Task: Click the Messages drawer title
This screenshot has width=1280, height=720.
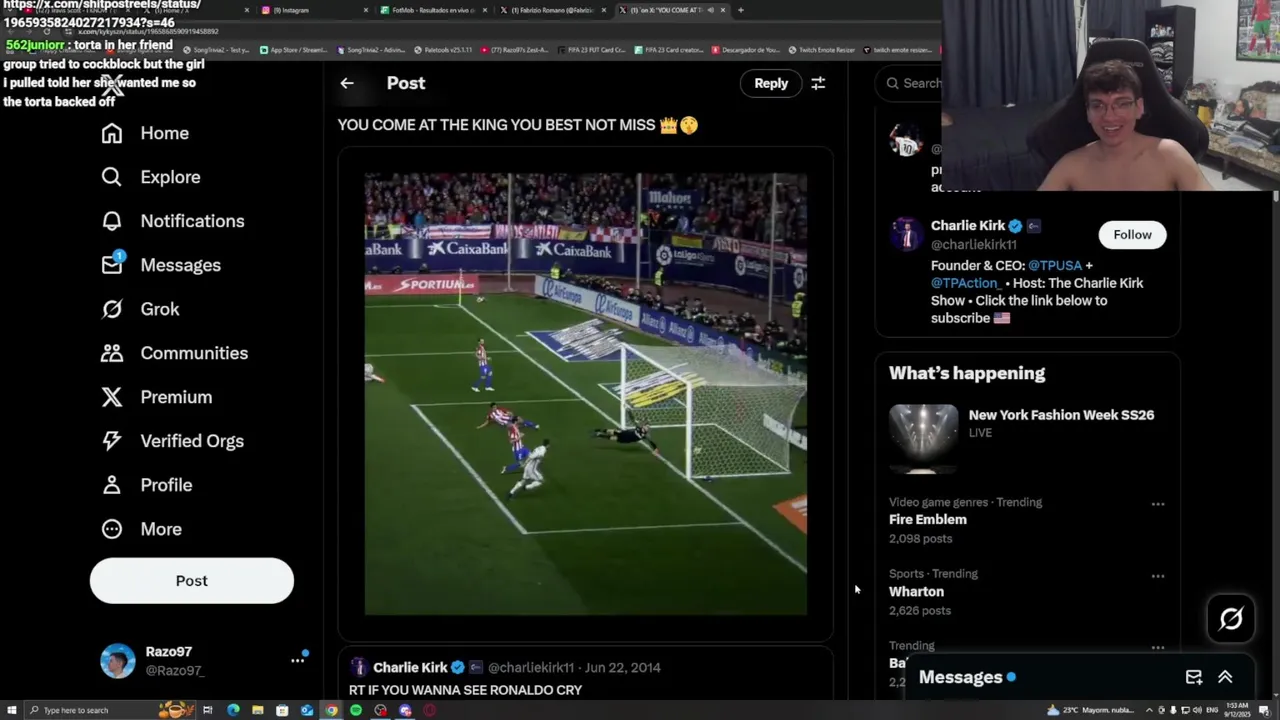Action: 960,677
